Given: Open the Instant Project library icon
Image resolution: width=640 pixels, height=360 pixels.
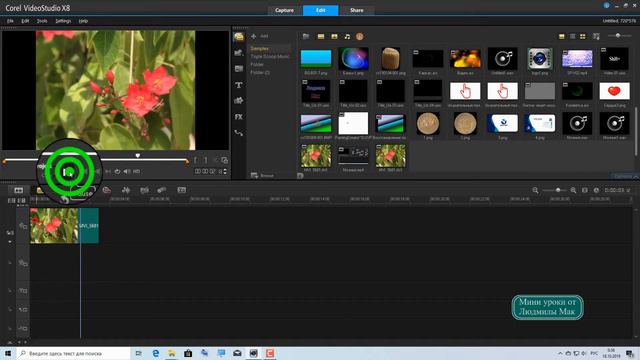Looking at the screenshot, I should [x=239, y=53].
